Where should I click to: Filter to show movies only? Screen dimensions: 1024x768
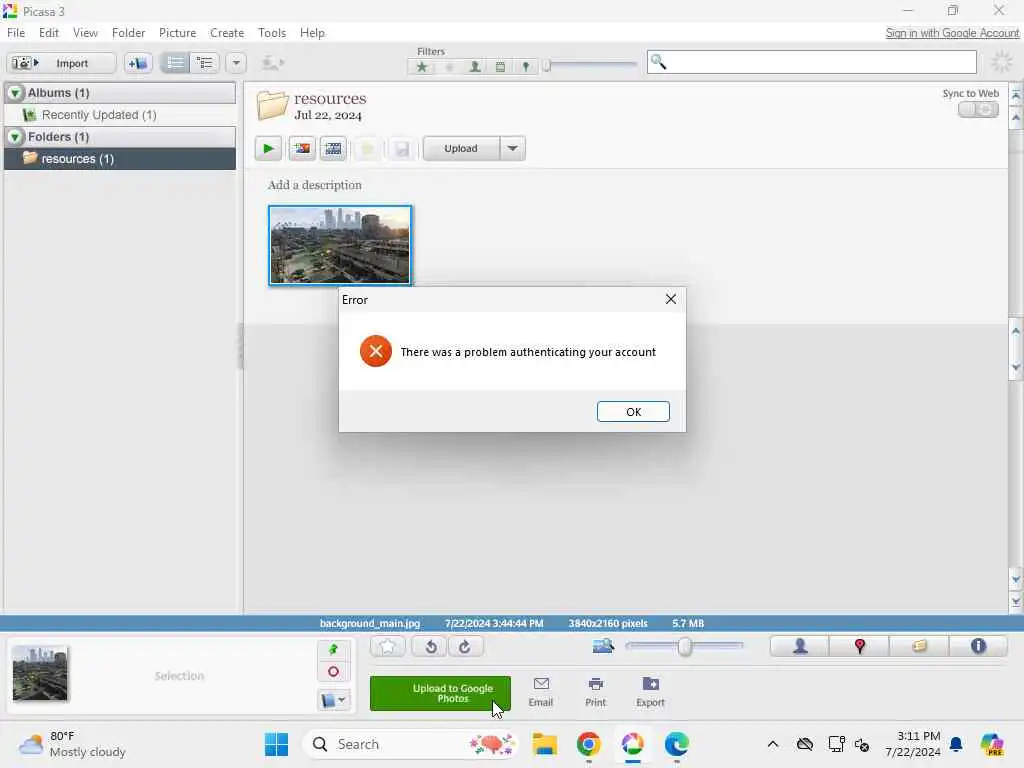coord(500,67)
